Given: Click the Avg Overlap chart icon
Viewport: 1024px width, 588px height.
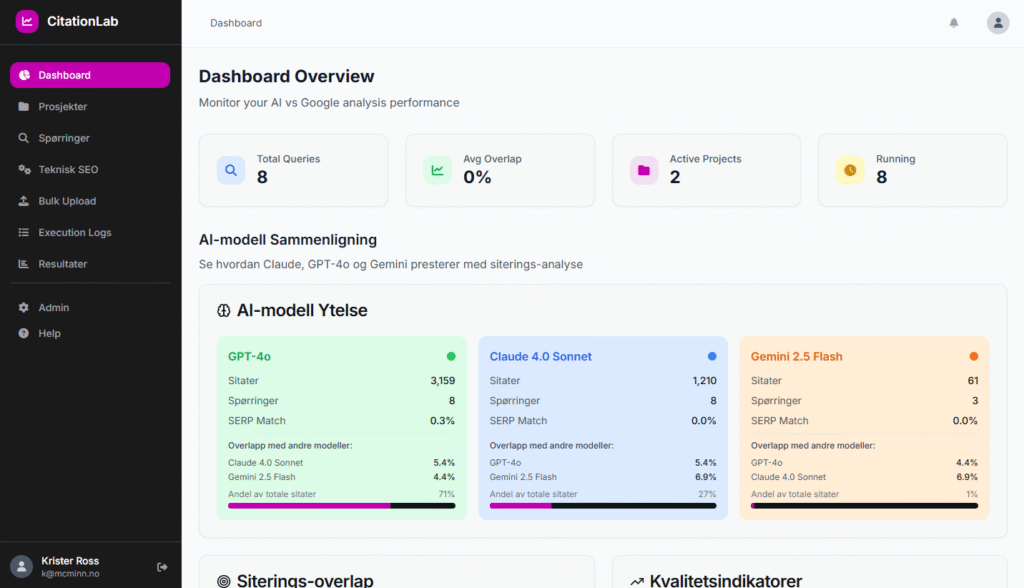Looking at the screenshot, I should pos(437,170).
